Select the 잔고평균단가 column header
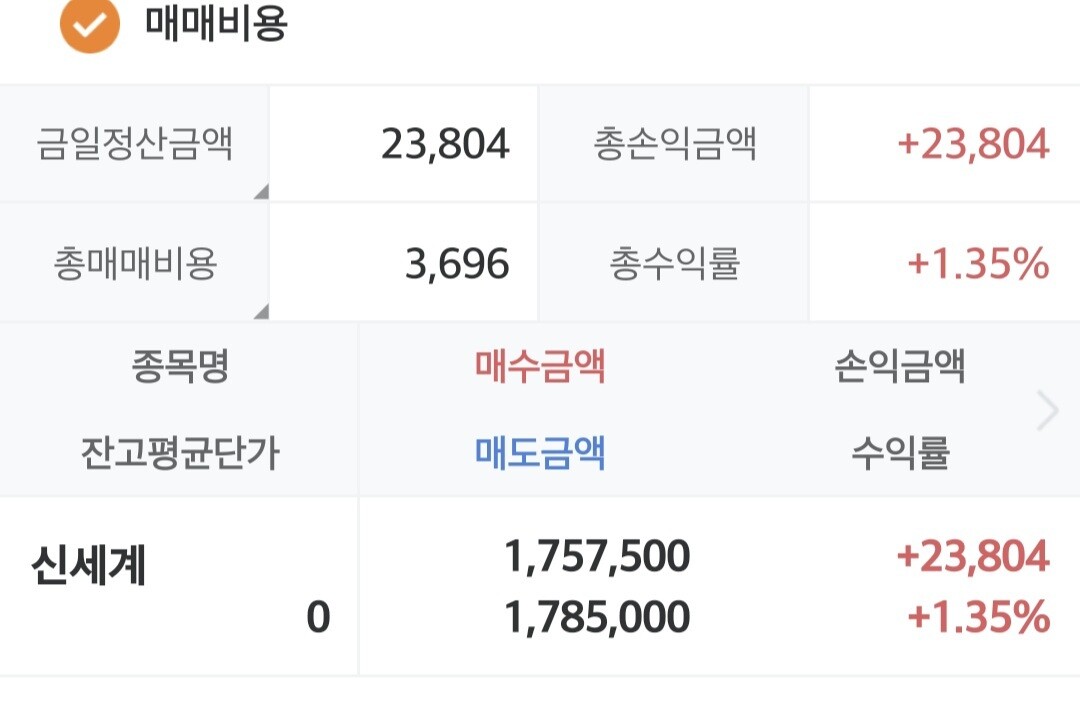Image resolution: width=1080 pixels, height=703 pixels. pos(180,453)
